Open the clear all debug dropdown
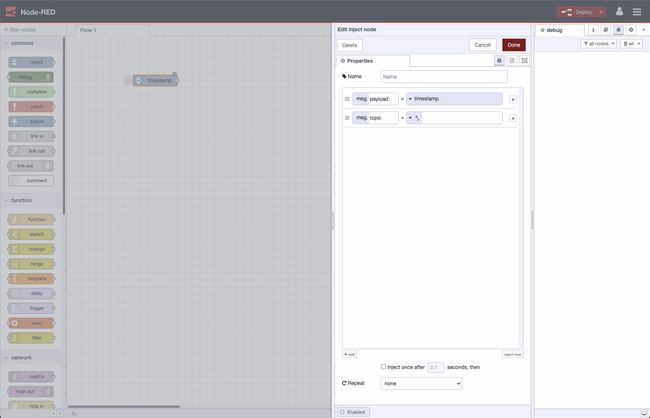The image size is (650, 418). [631, 44]
